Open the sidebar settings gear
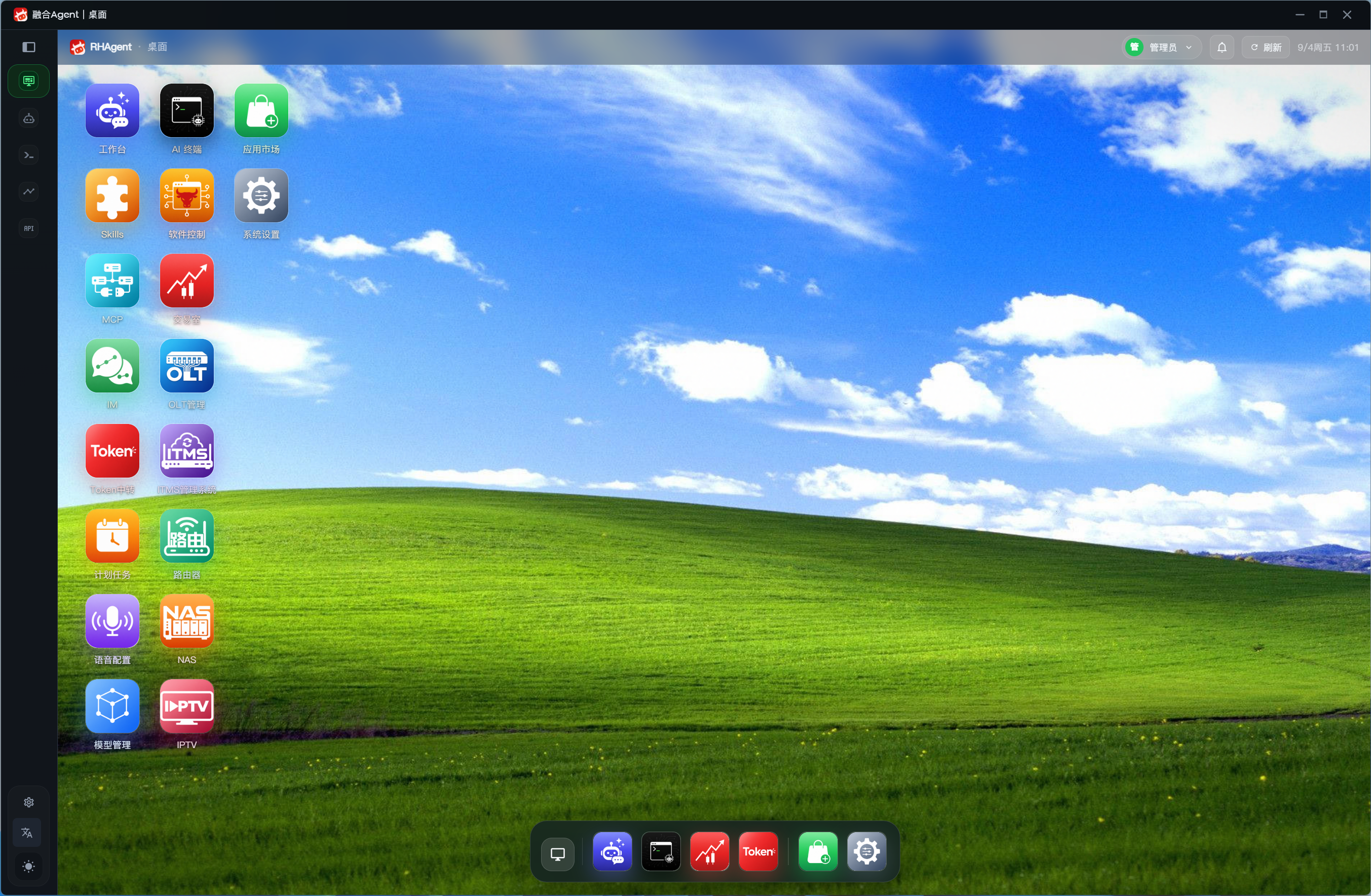Viewport: 1371px width, 896px height. click(29, 802)
